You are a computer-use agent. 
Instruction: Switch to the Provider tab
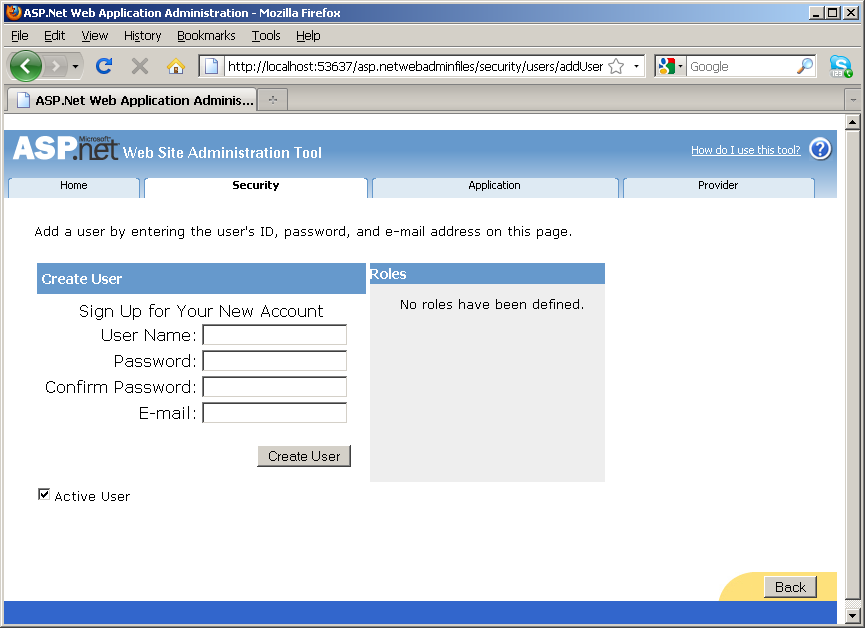[718, 186]
